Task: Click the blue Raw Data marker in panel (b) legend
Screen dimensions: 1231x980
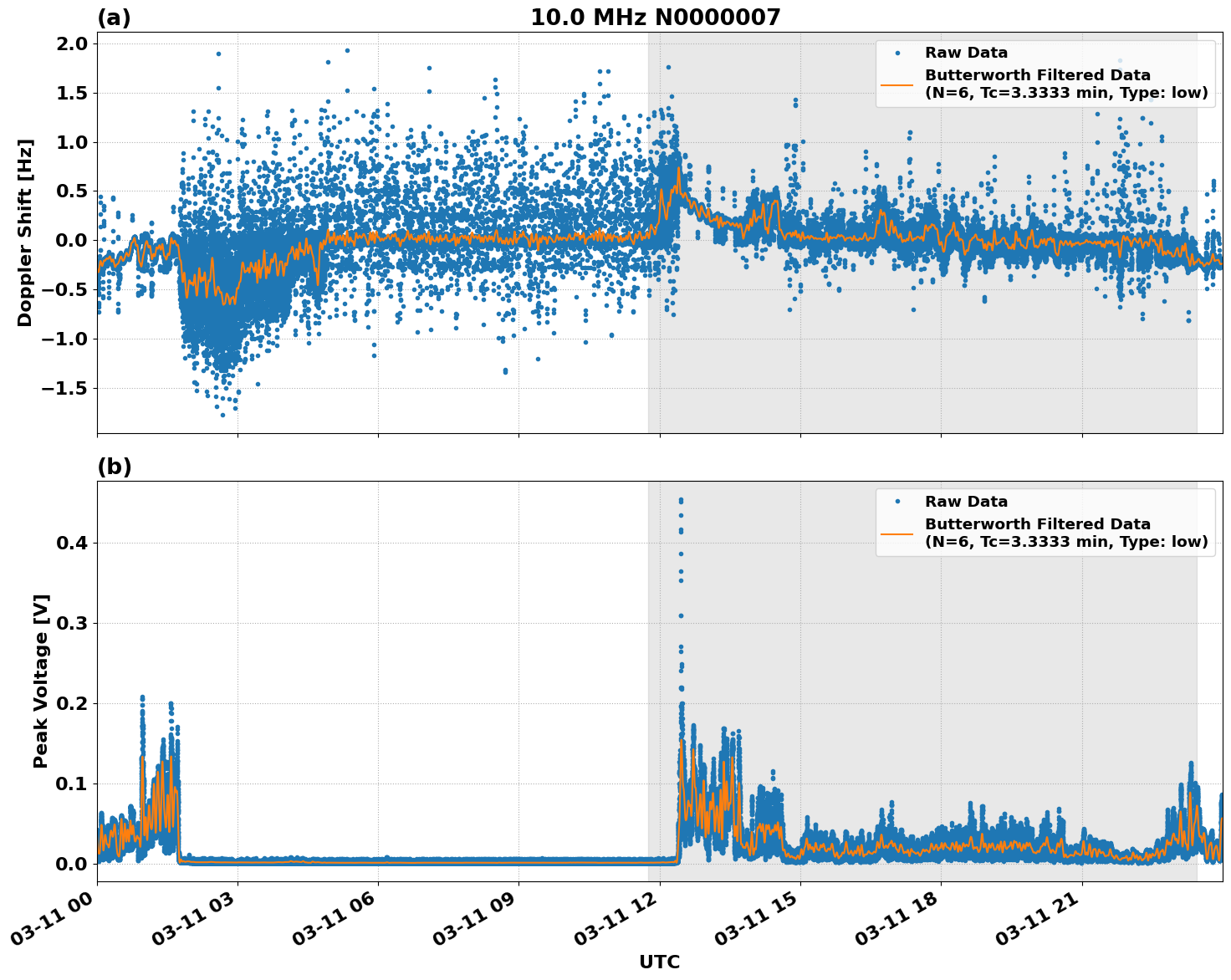Action: pyautogui.click(x=897, y=502)
